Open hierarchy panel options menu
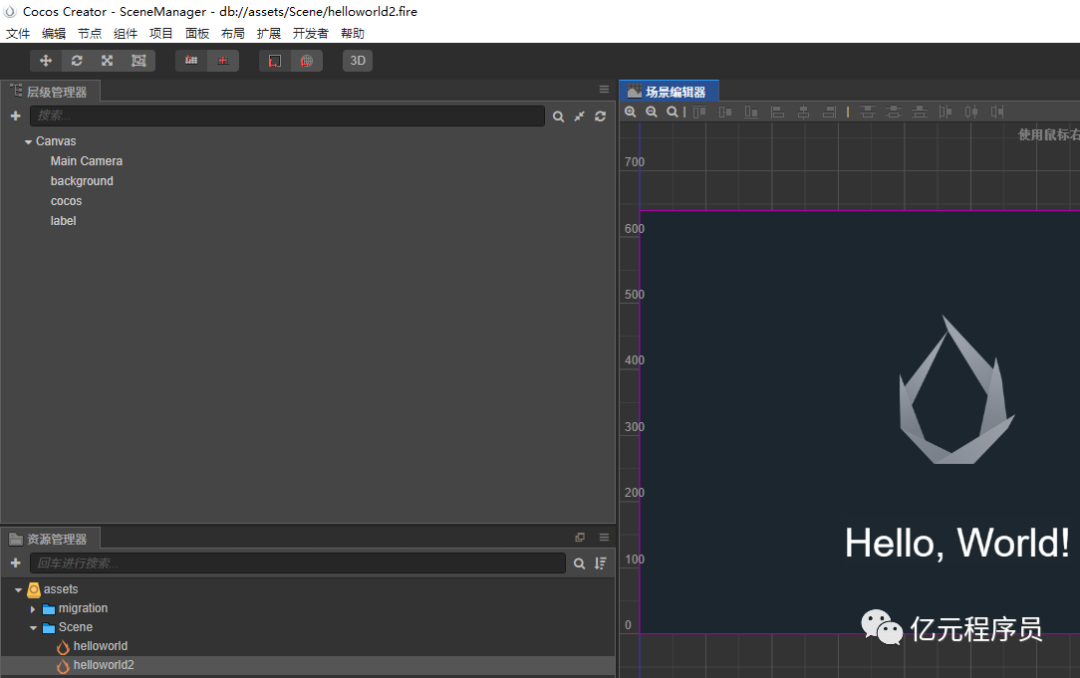 pos(604,90)
